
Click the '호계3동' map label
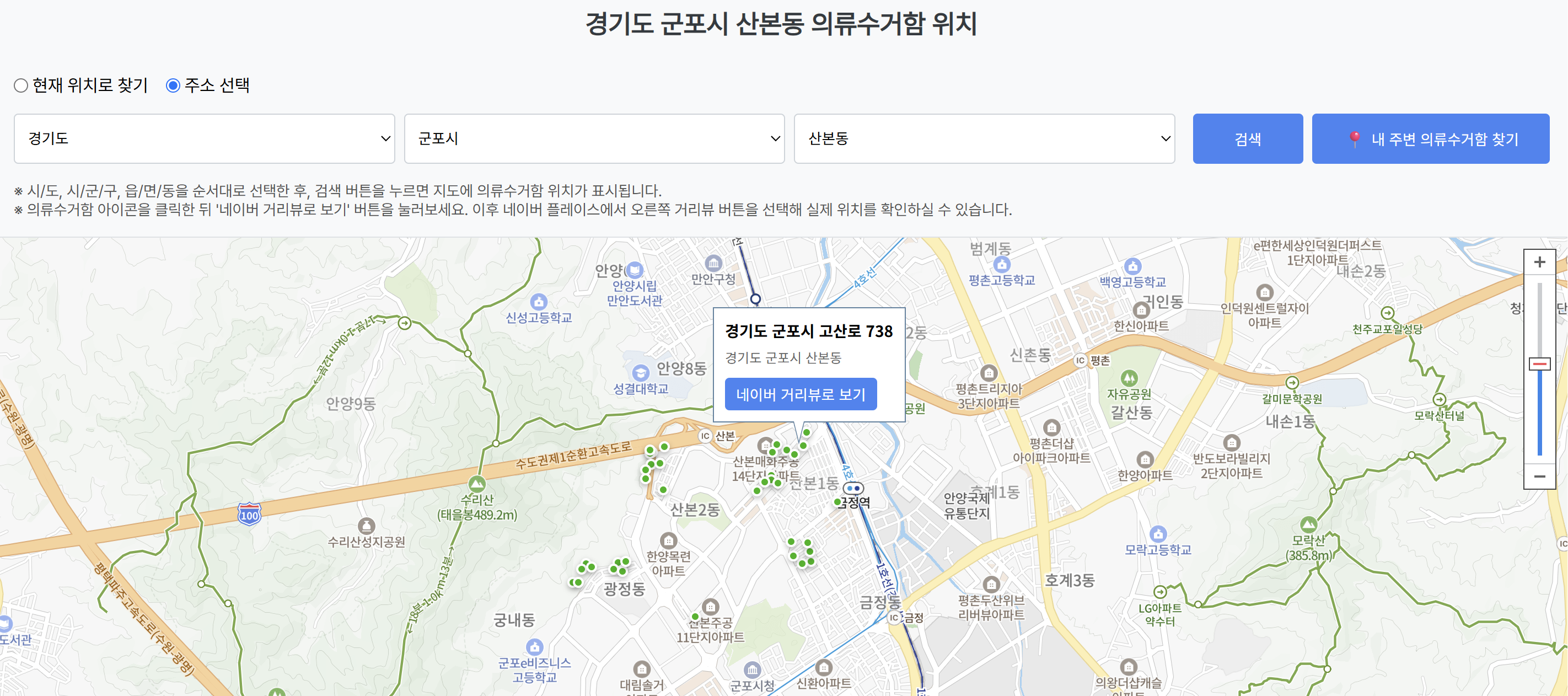click(x=1070, y=580)
